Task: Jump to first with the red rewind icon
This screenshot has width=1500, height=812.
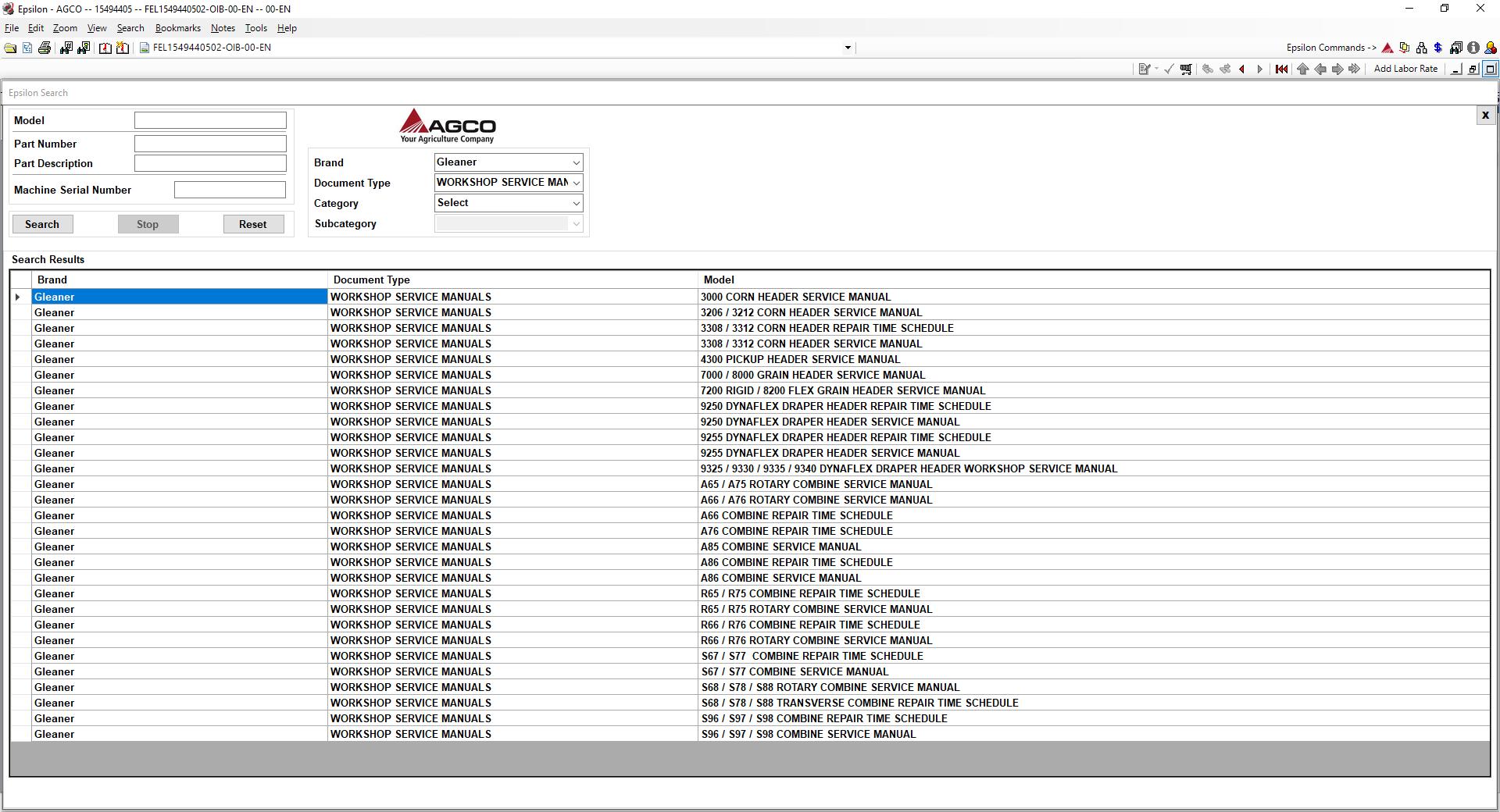Action: click(1281, 69)
